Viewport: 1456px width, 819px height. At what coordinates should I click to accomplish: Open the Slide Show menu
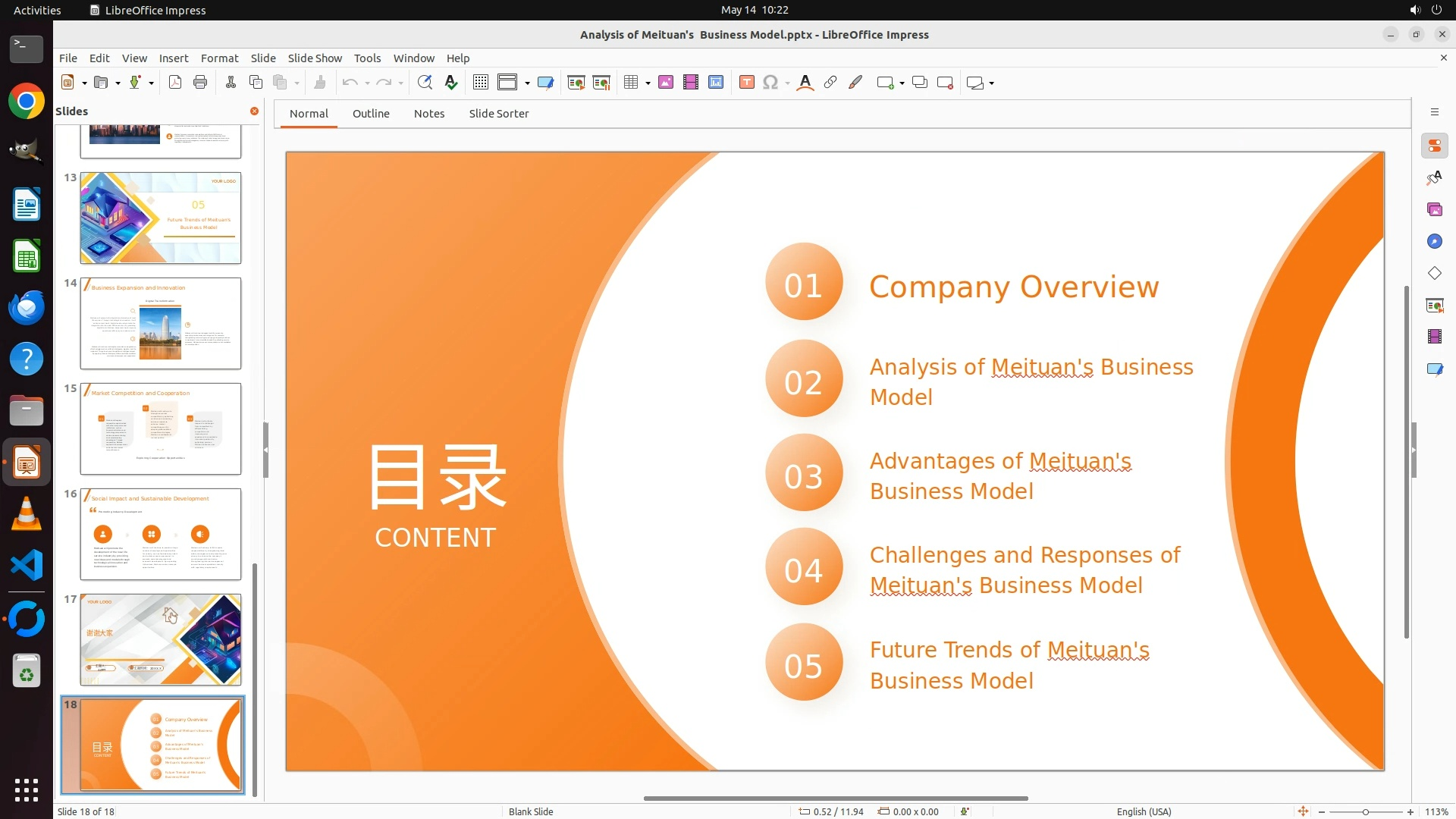tap(315, 58)
